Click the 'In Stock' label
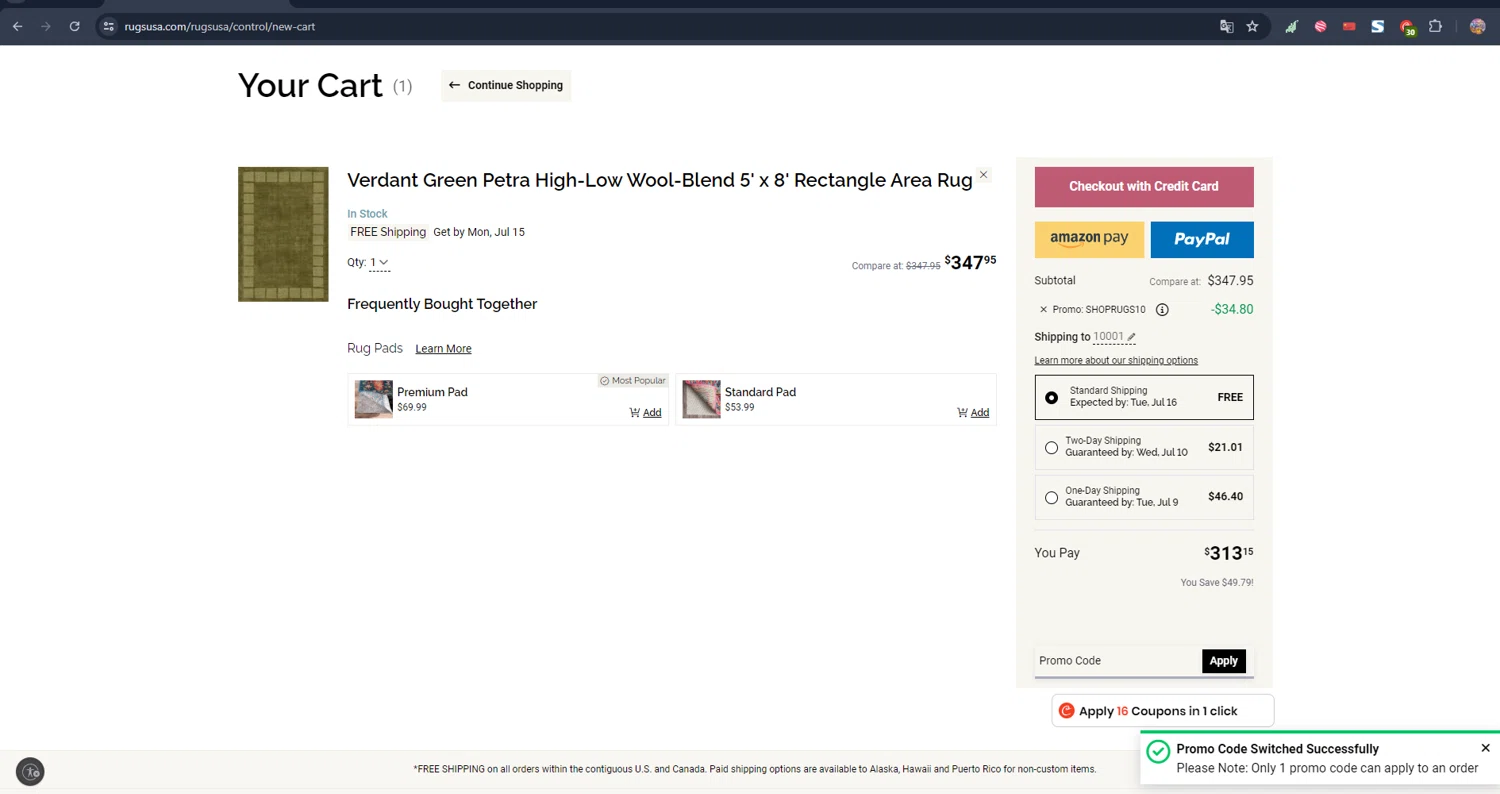Screen dimensions: 1500x794 point(367,214)
